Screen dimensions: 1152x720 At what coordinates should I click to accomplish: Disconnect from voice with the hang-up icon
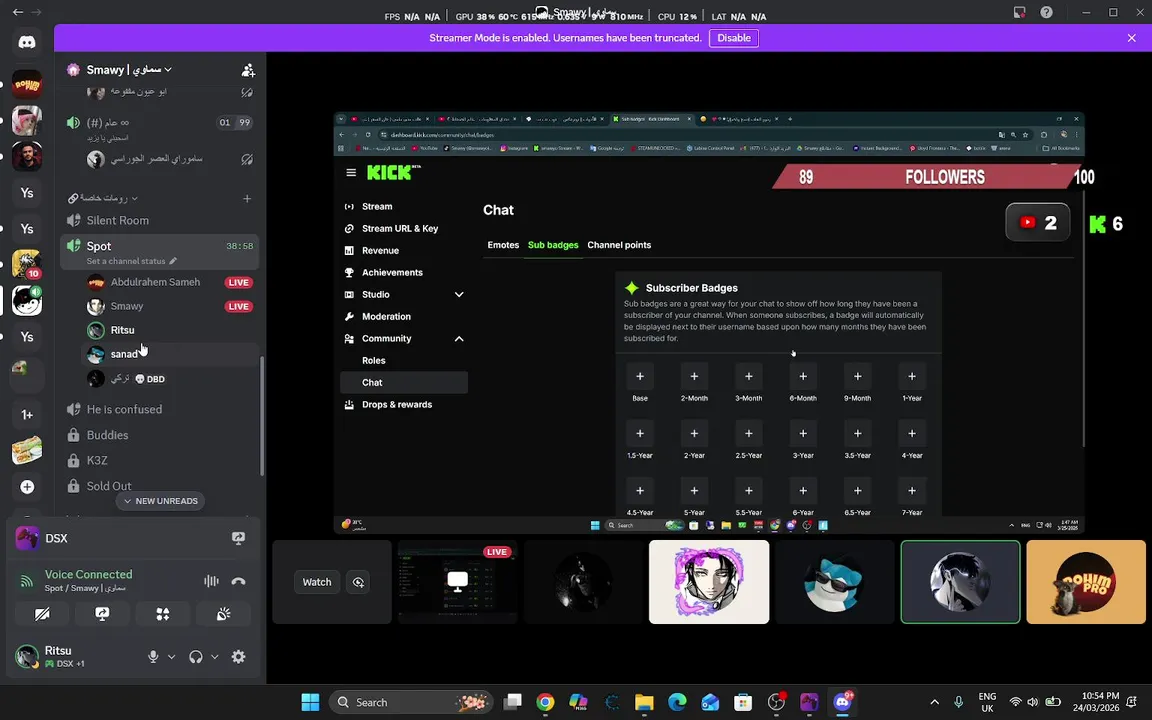pos(238,581)
